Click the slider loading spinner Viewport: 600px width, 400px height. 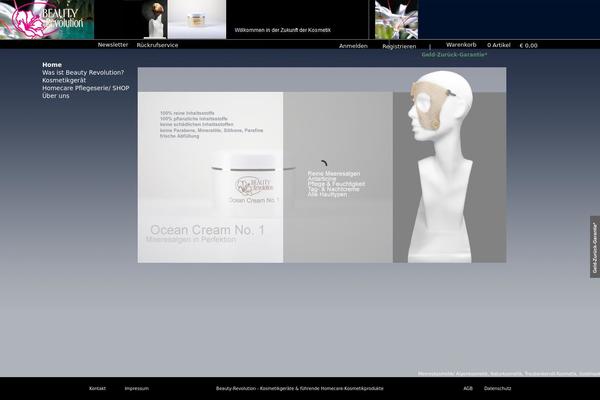coord(323,164)
